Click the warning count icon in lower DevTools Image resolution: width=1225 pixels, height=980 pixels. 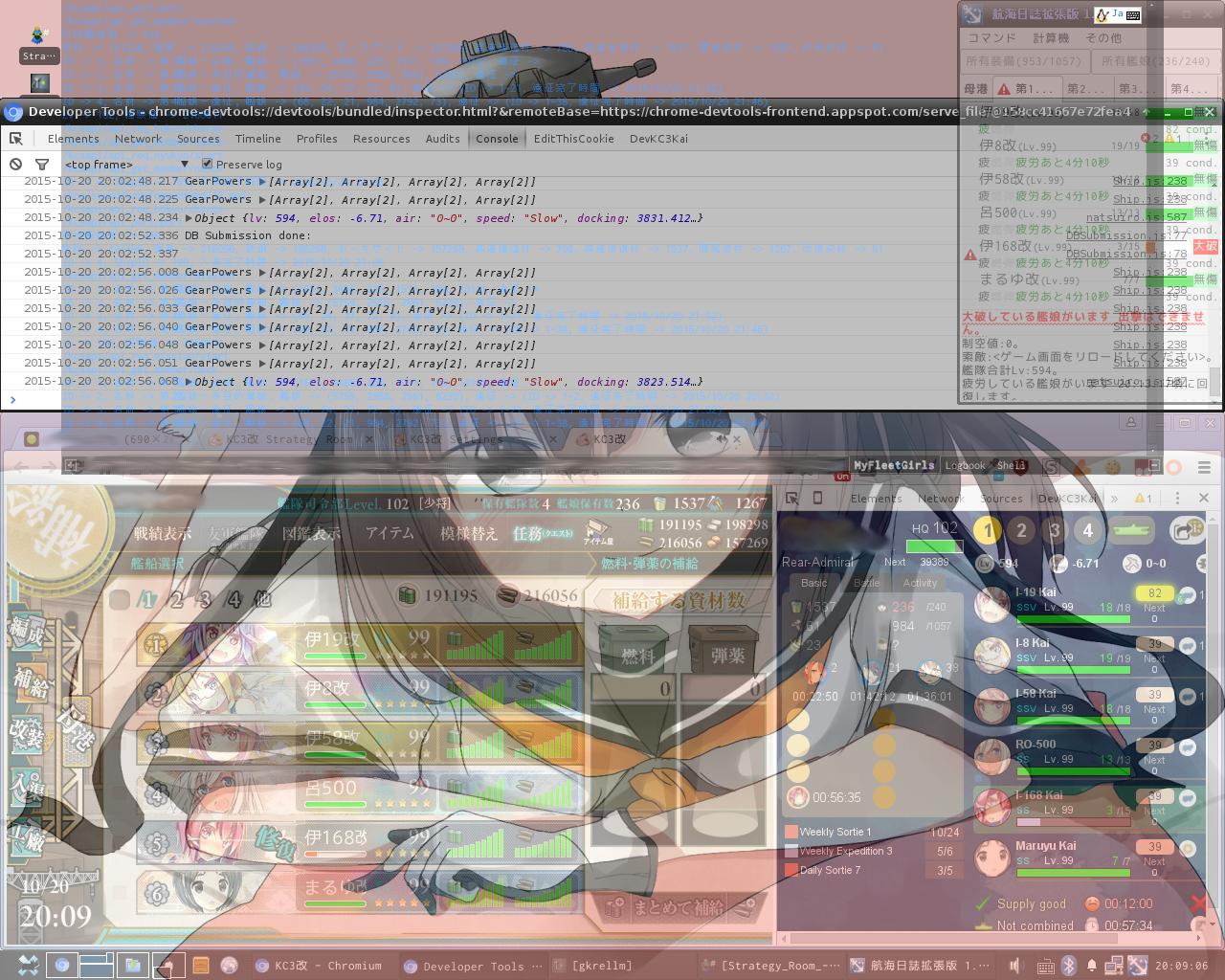1144,498
